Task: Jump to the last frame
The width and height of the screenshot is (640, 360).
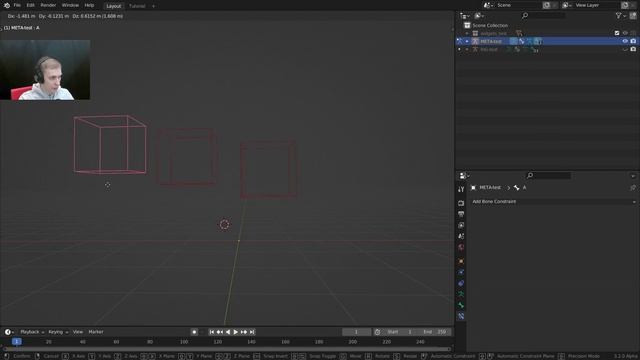Action: [x=252, y=332]
